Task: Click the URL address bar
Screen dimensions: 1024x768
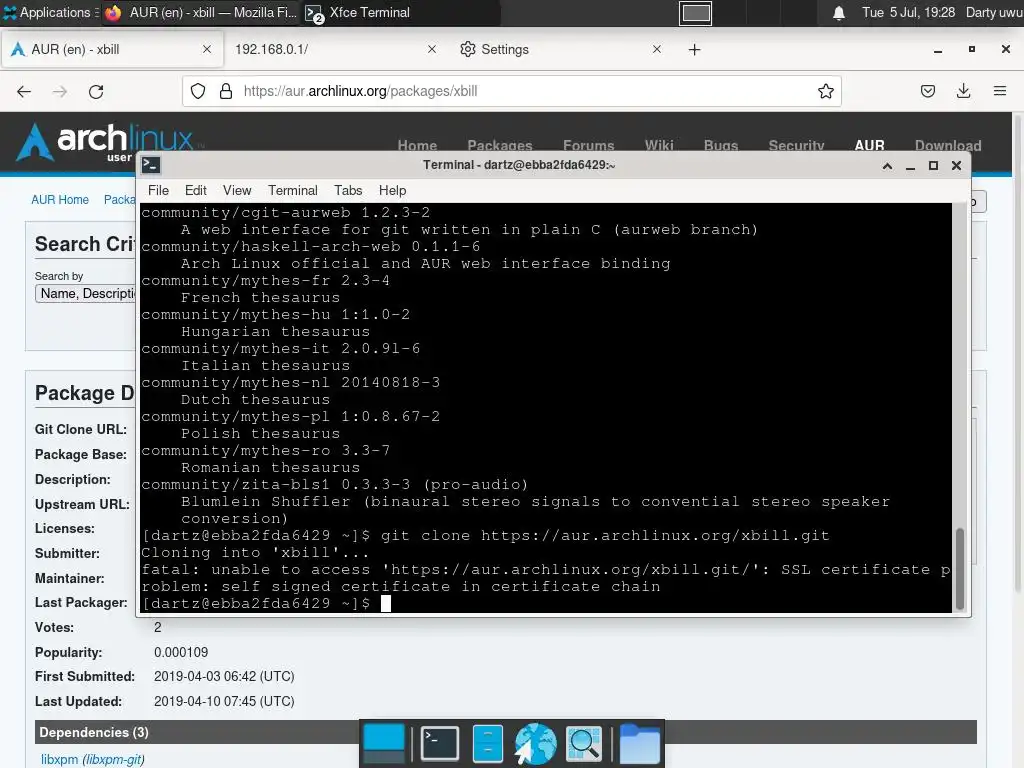Action: tap(511, 91)
